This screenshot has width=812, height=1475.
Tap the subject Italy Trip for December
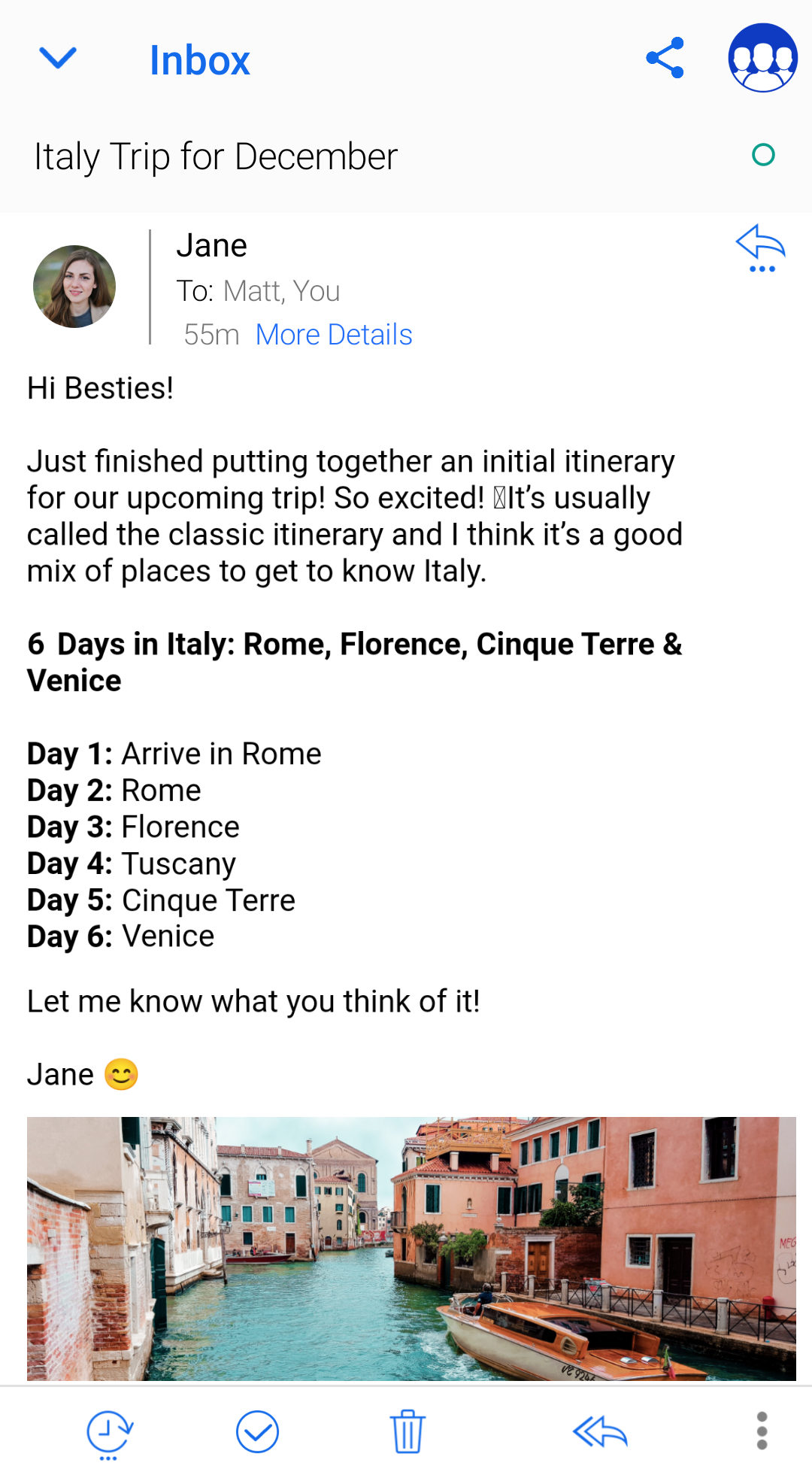click(216, 157)
